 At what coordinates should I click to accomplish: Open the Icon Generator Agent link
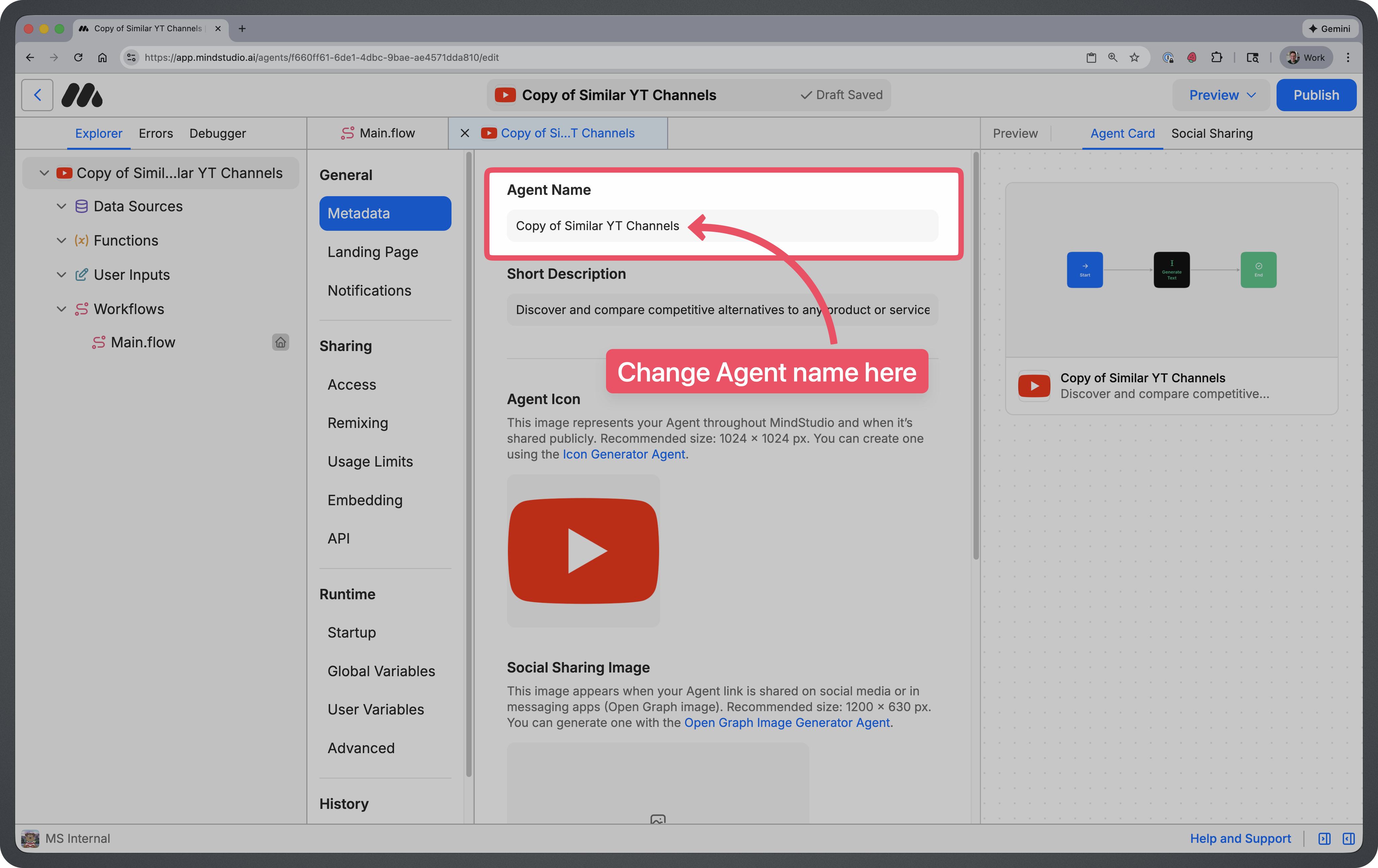click(x=623, y=454)
